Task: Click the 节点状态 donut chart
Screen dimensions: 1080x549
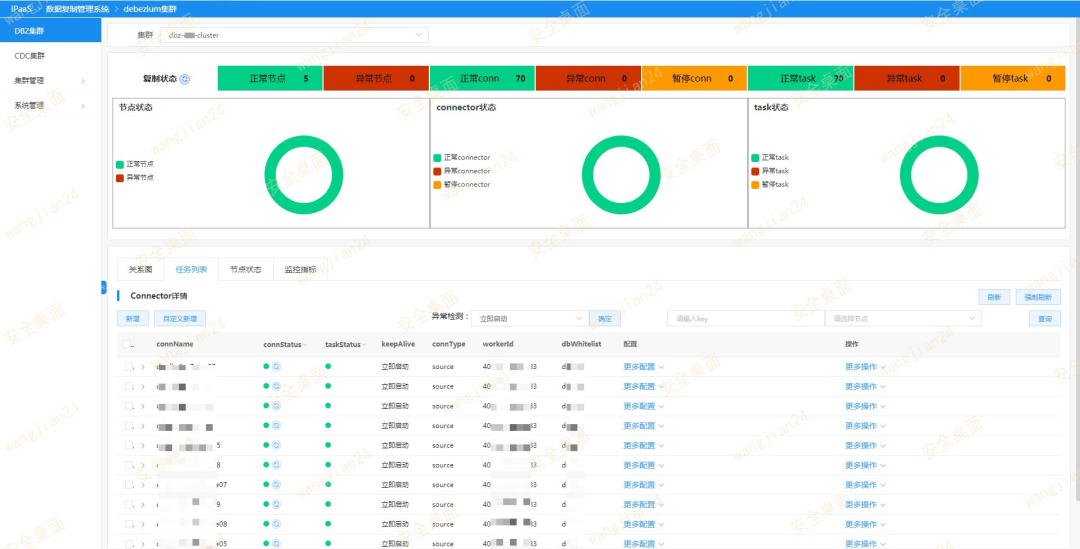Action: pos(304,175)
